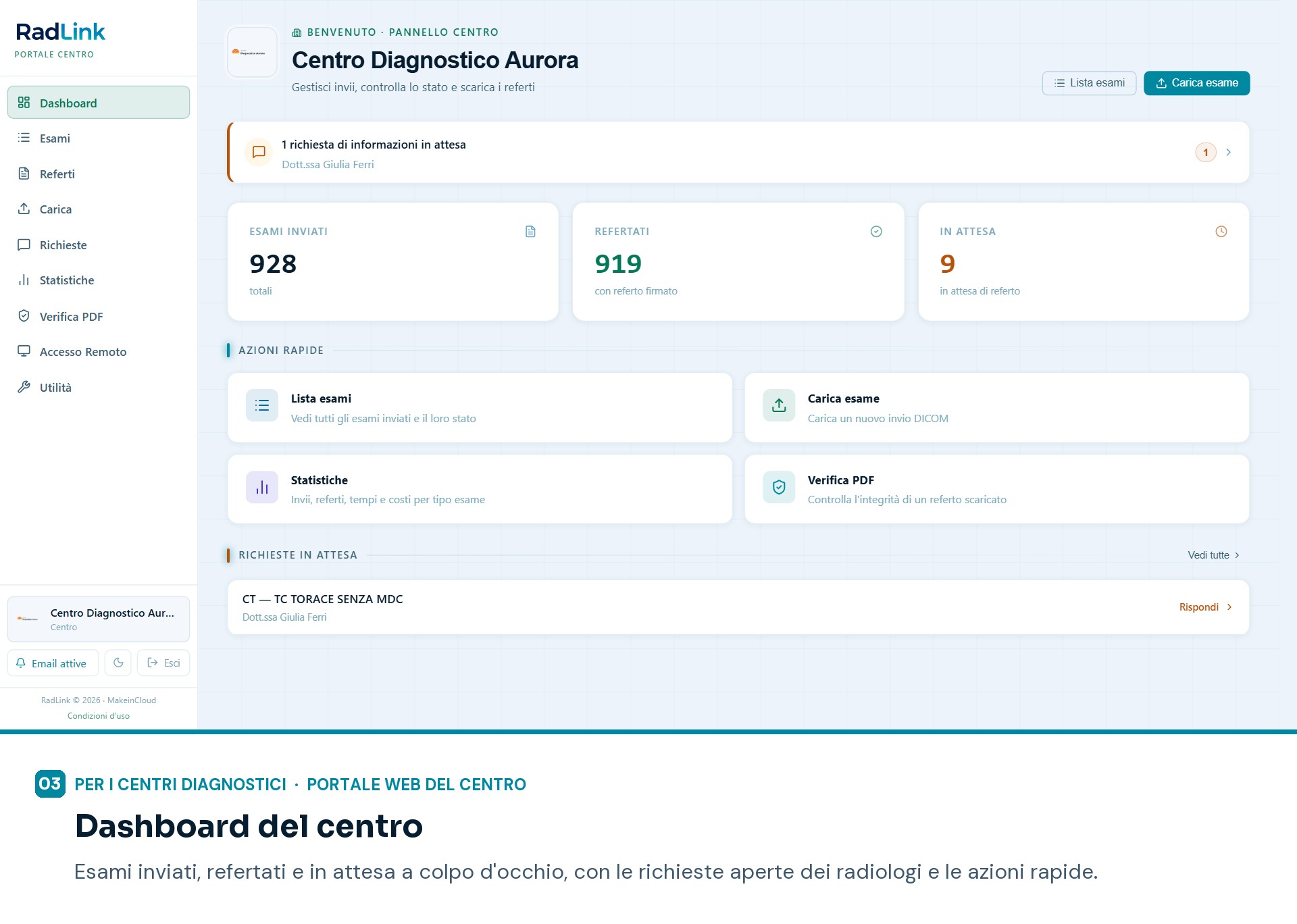Open the Dashboard sidebar item
Viewport: 1297px width, 924px height.
[x=99, y=103]
